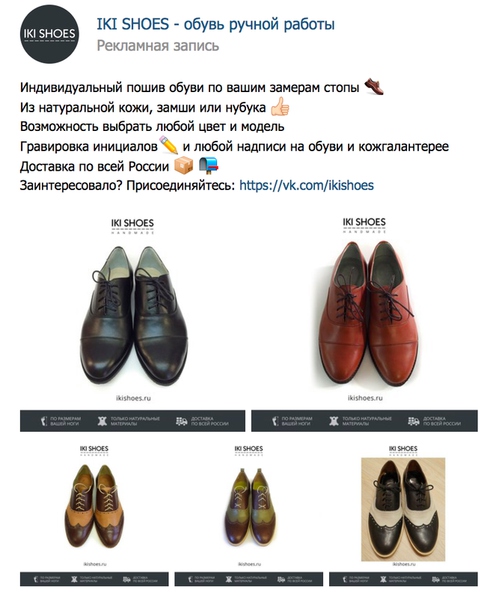Click the foot size icon under black shoes
The height and width of the screenshot is (604, 499).
pyautogui.click(x=44, y=421)
